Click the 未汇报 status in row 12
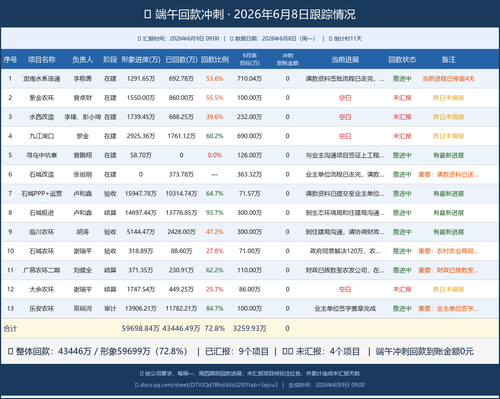The height and width of the screenshot is (399, 500). point(402,289)
